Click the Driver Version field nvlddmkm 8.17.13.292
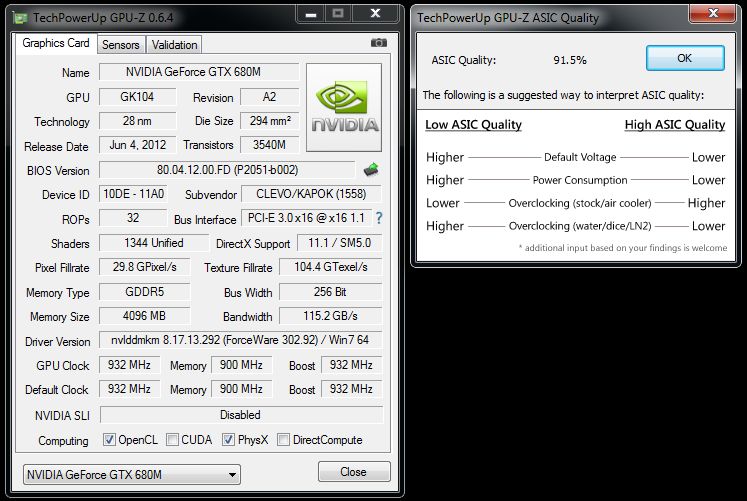This screenshot has height=501, width=747. pos(241,340)
